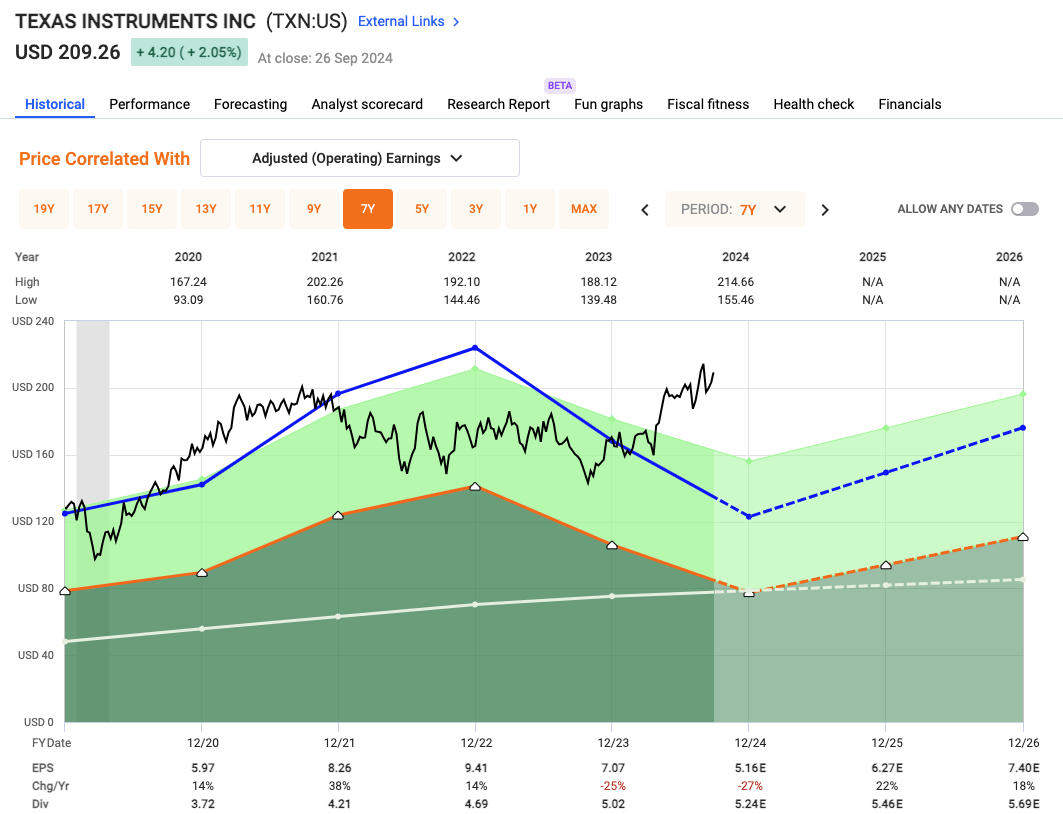Select the 19Y time range button
This screenshot has height=814, width=1063.
click(x=44, y=209)
